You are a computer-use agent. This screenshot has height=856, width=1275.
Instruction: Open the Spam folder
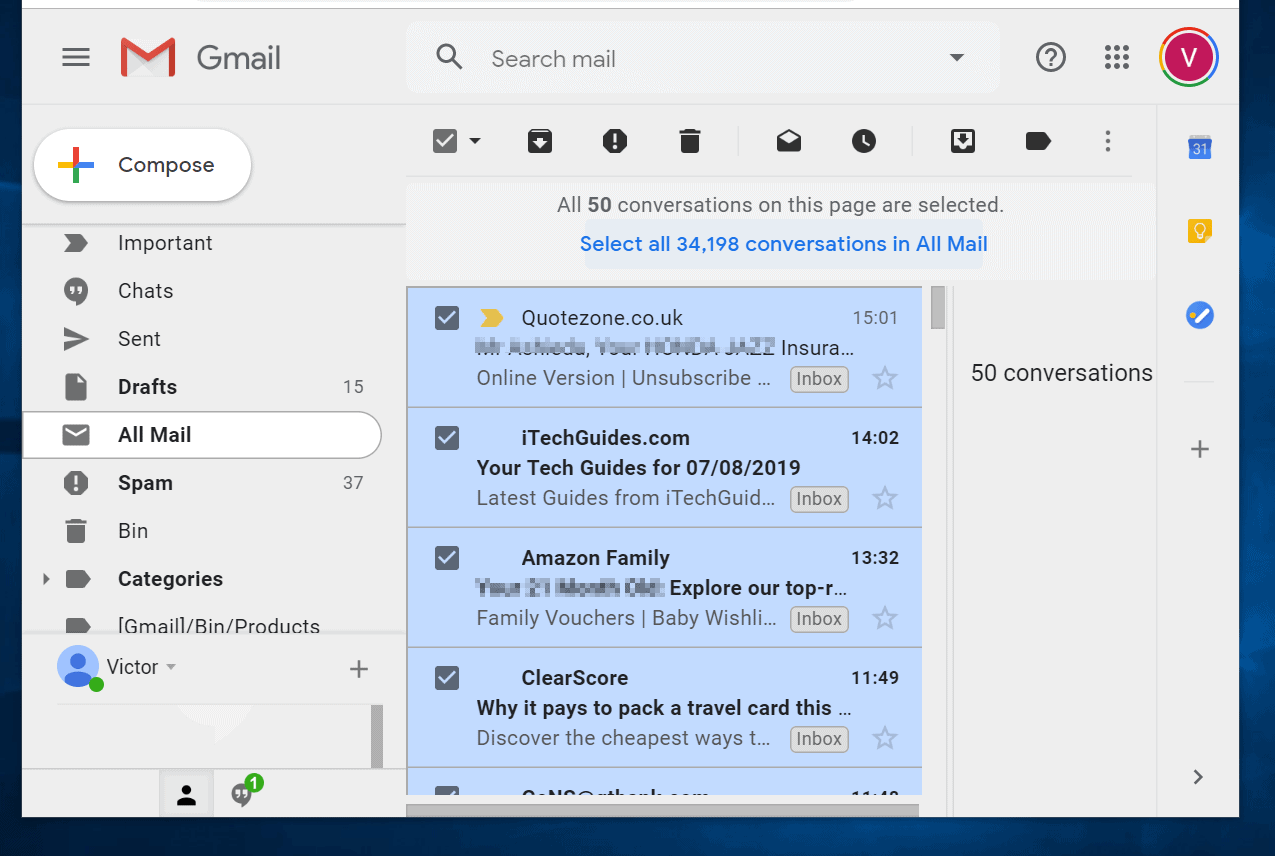(145, 483)
